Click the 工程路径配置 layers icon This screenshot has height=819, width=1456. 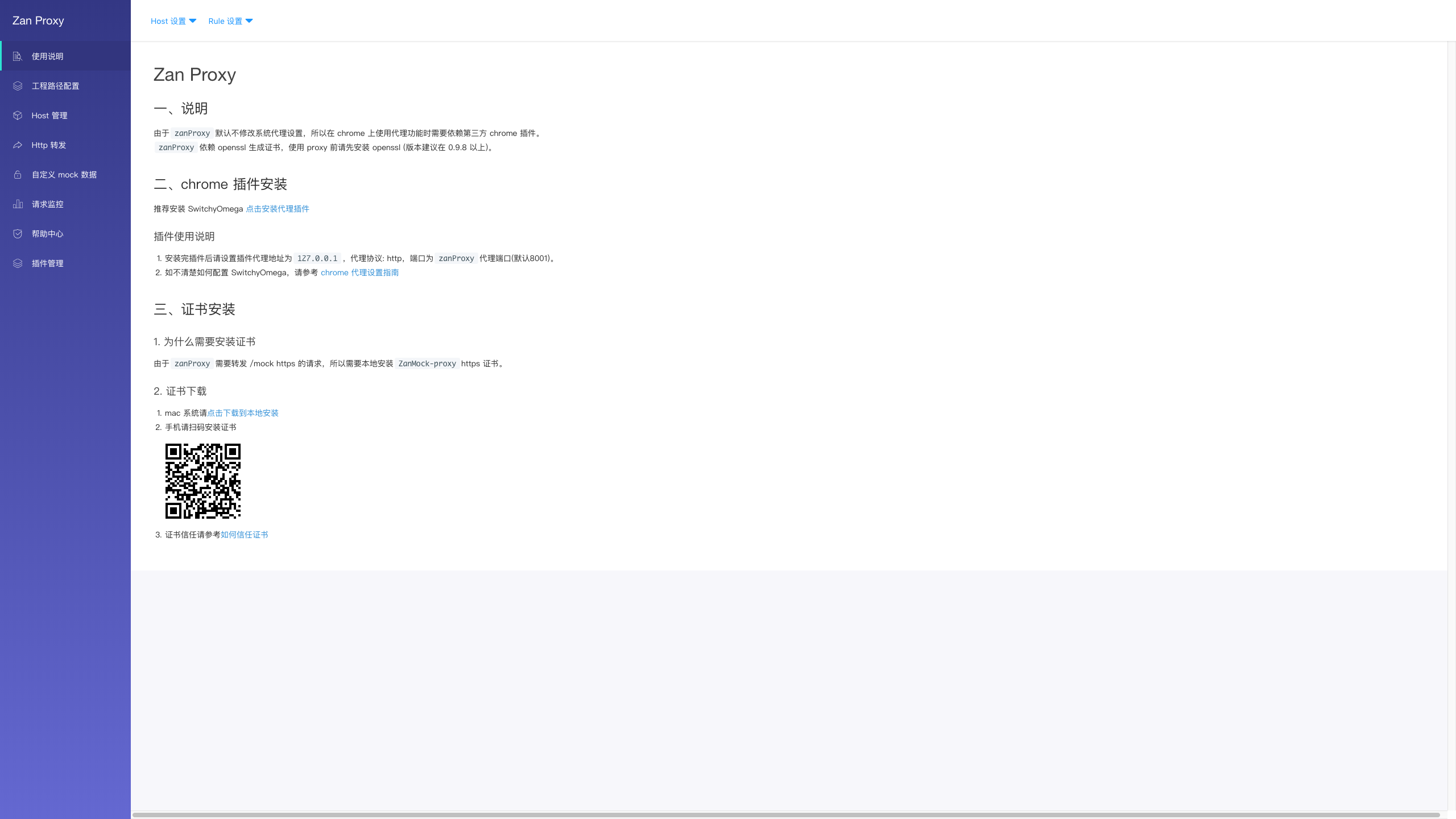pyautogui.click(x=18, y=86)
